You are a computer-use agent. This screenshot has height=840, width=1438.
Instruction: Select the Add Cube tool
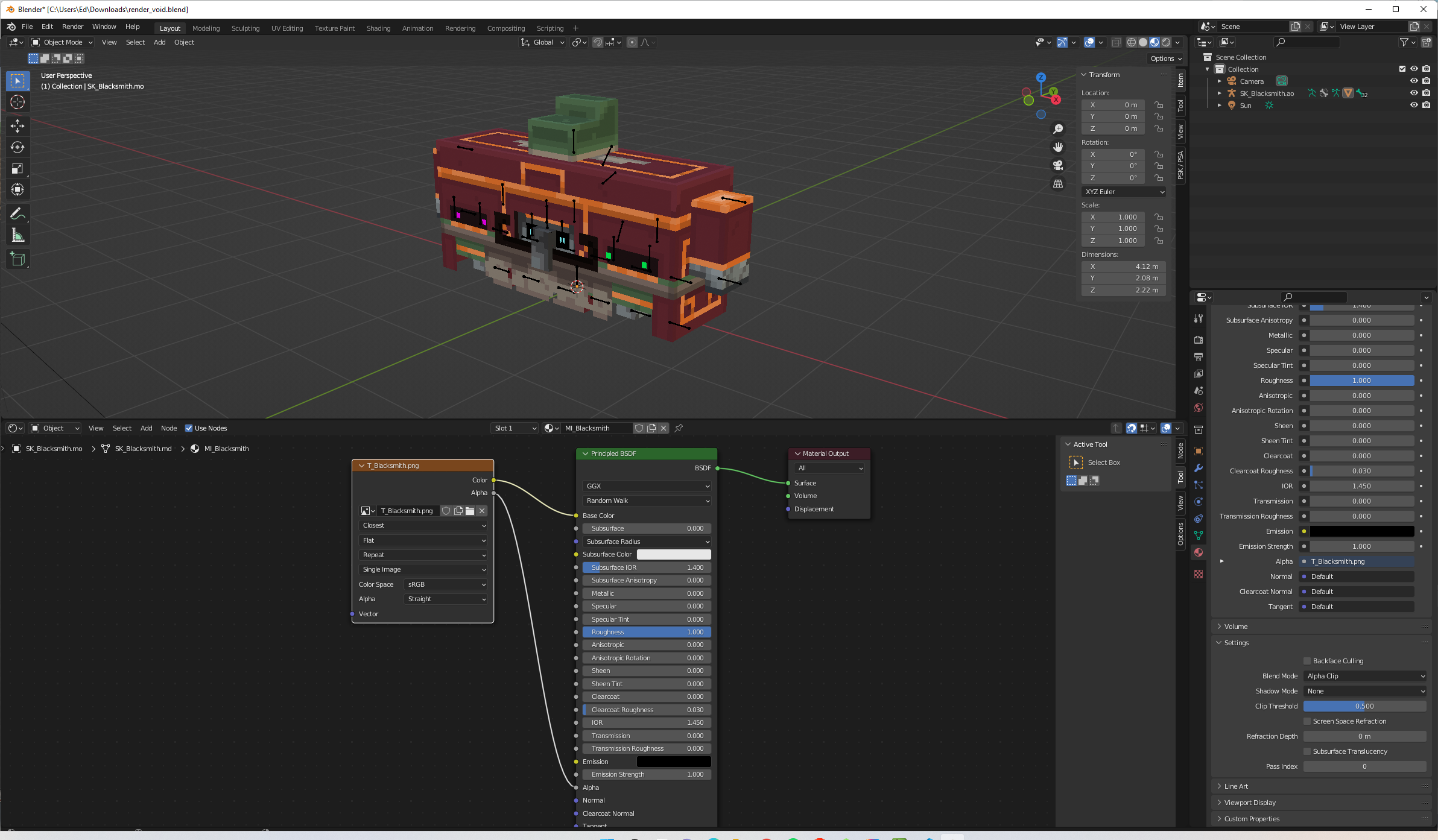(x=17, y=259)
